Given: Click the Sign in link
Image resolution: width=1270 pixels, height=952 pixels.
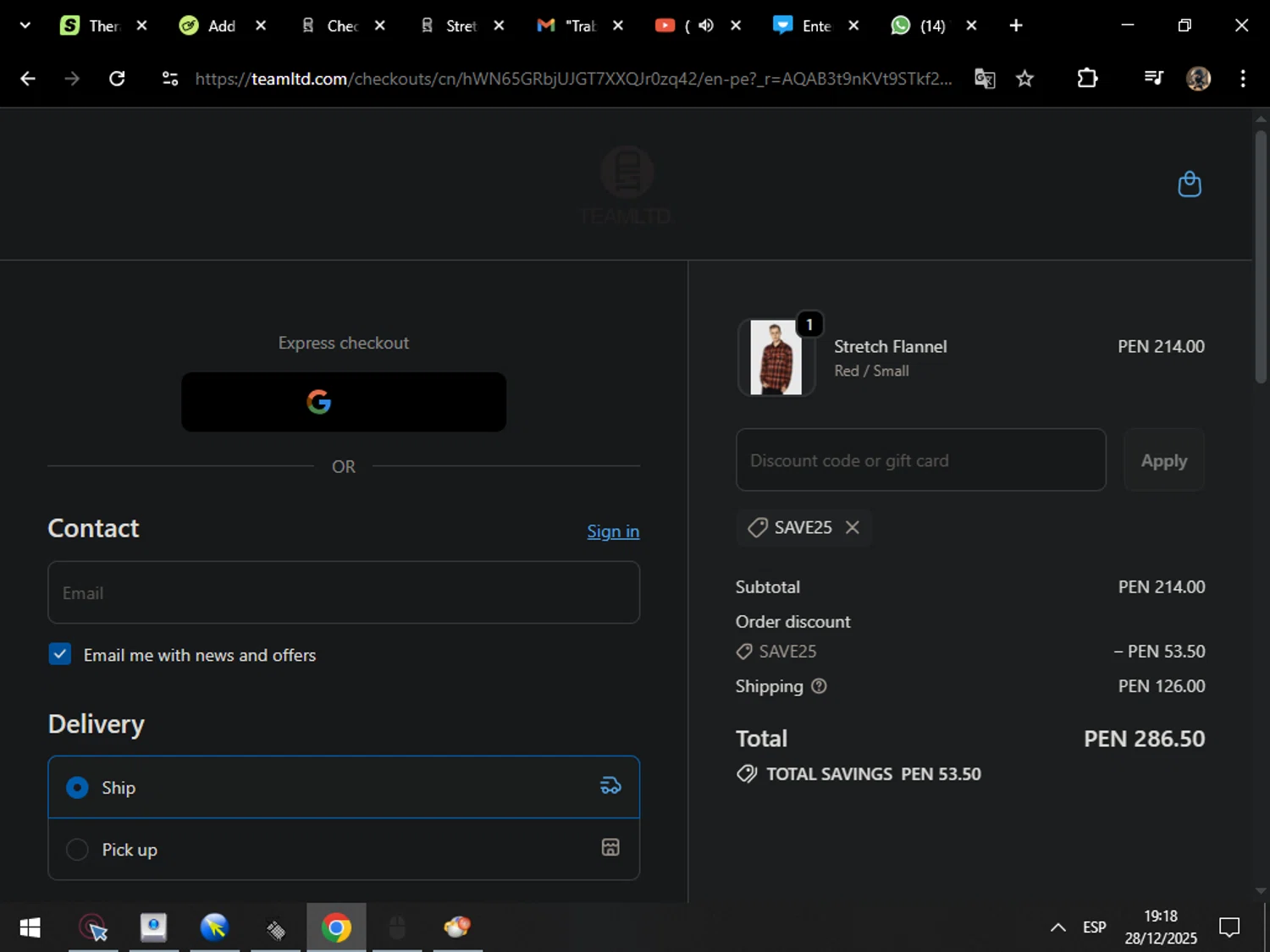Looking at the screenshot, I should (613, 531).
